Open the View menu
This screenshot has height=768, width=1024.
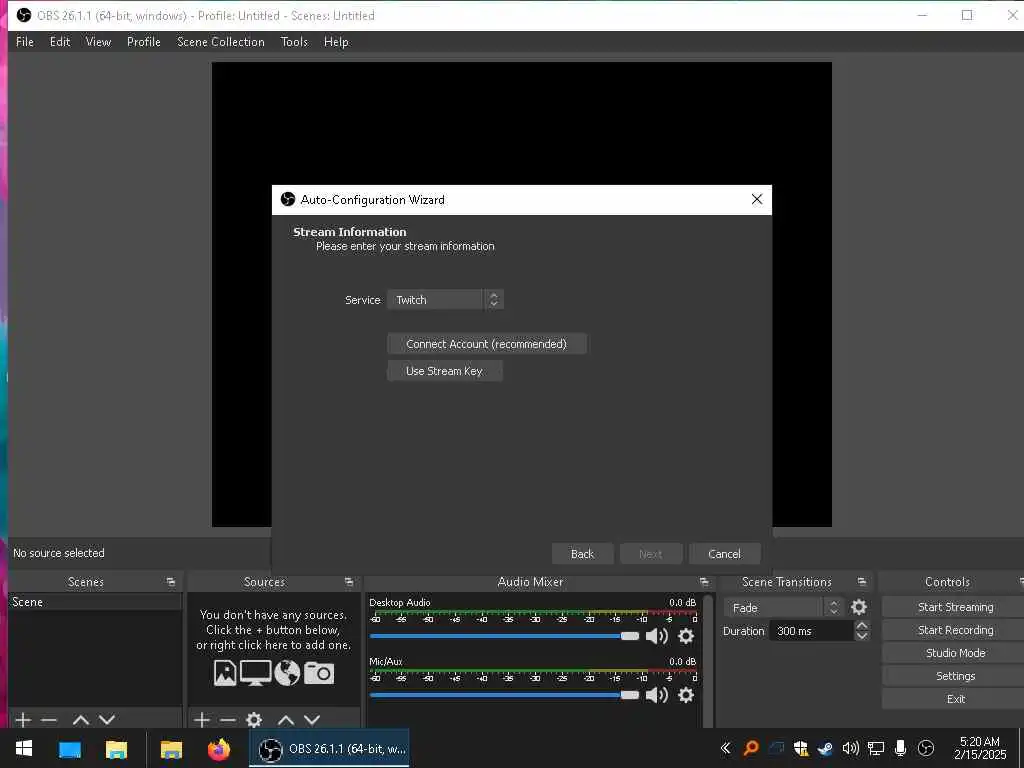pos(98,42)
